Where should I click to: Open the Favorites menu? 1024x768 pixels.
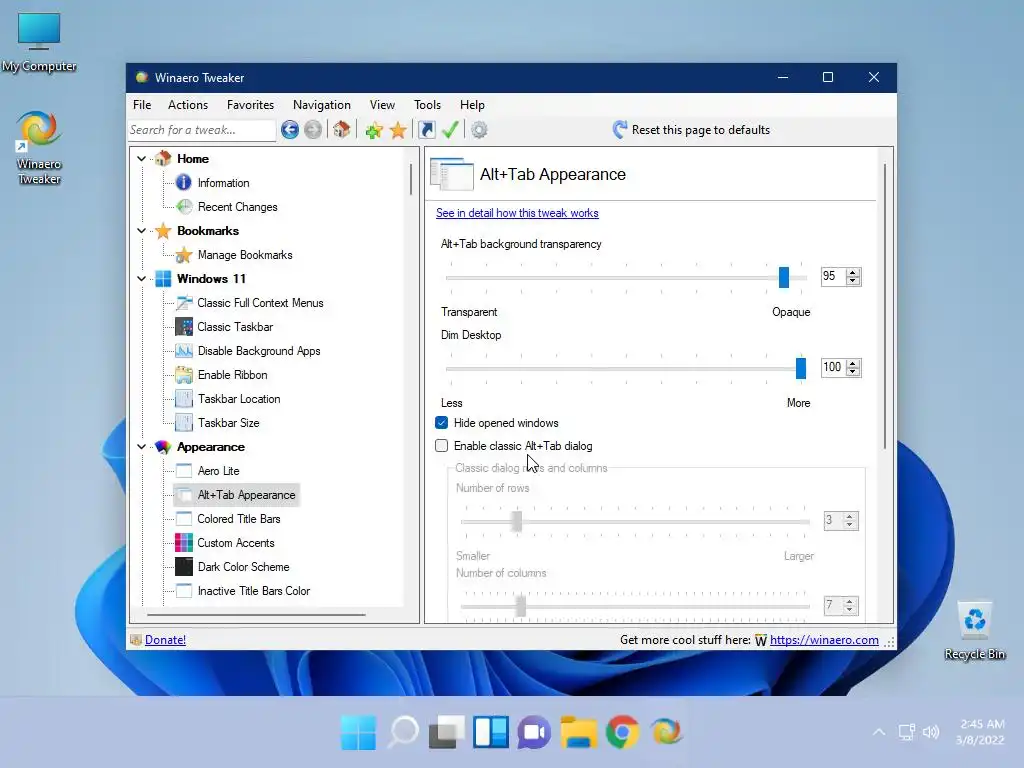click(250, 104)
